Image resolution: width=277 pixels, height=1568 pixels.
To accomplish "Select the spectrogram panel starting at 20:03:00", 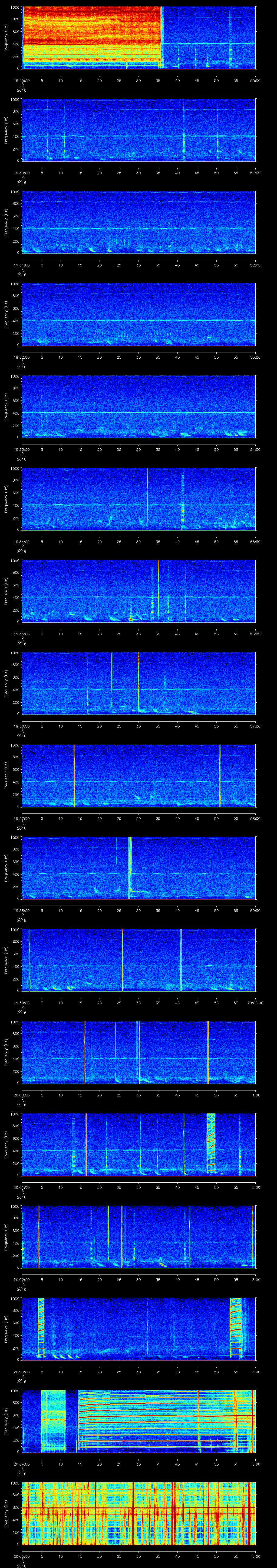I will 139,1329.
